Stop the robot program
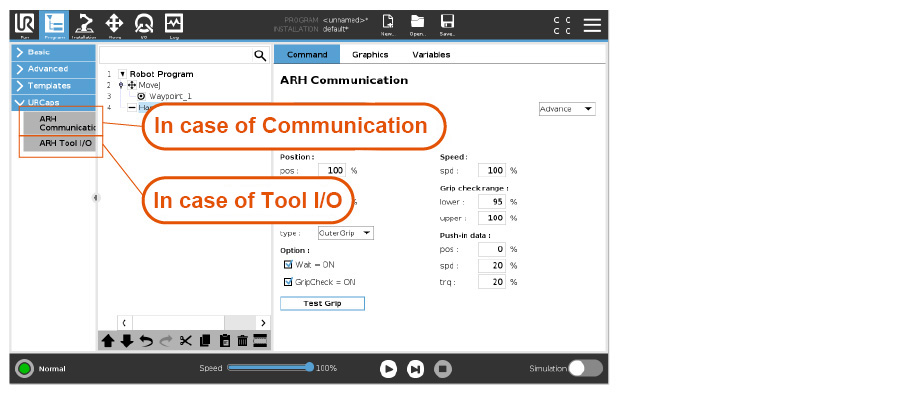This screenshot has height=395, width=900. click(443, 369)
